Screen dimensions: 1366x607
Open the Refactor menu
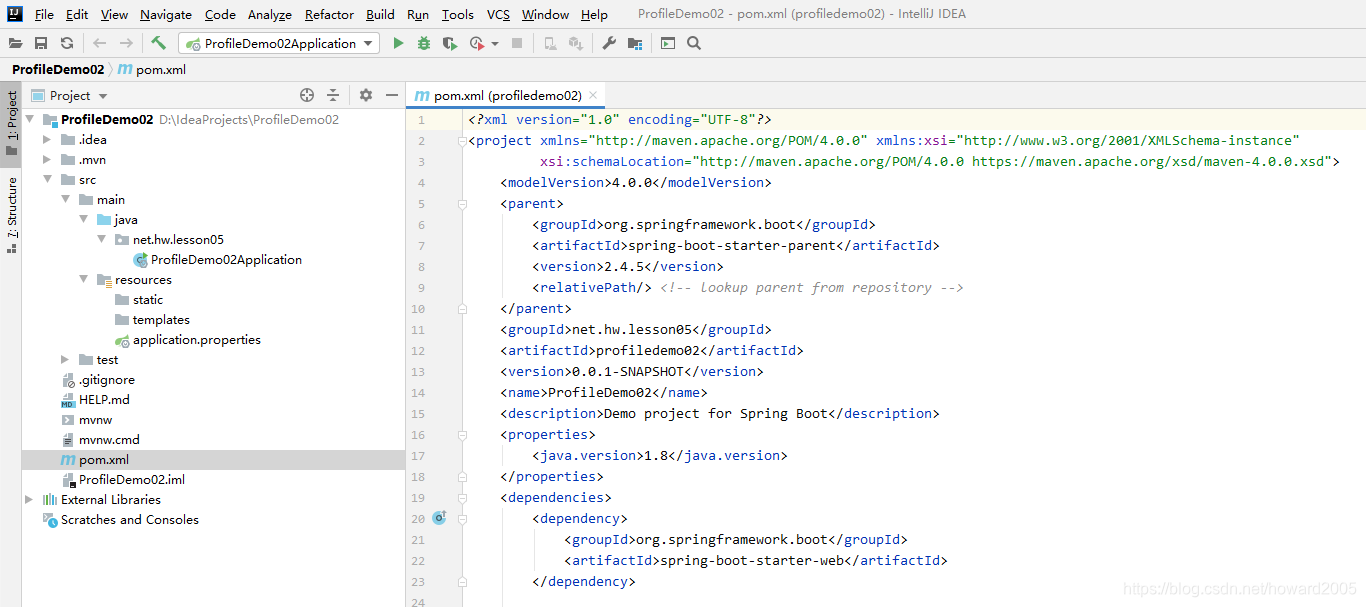tap(329, 14)
